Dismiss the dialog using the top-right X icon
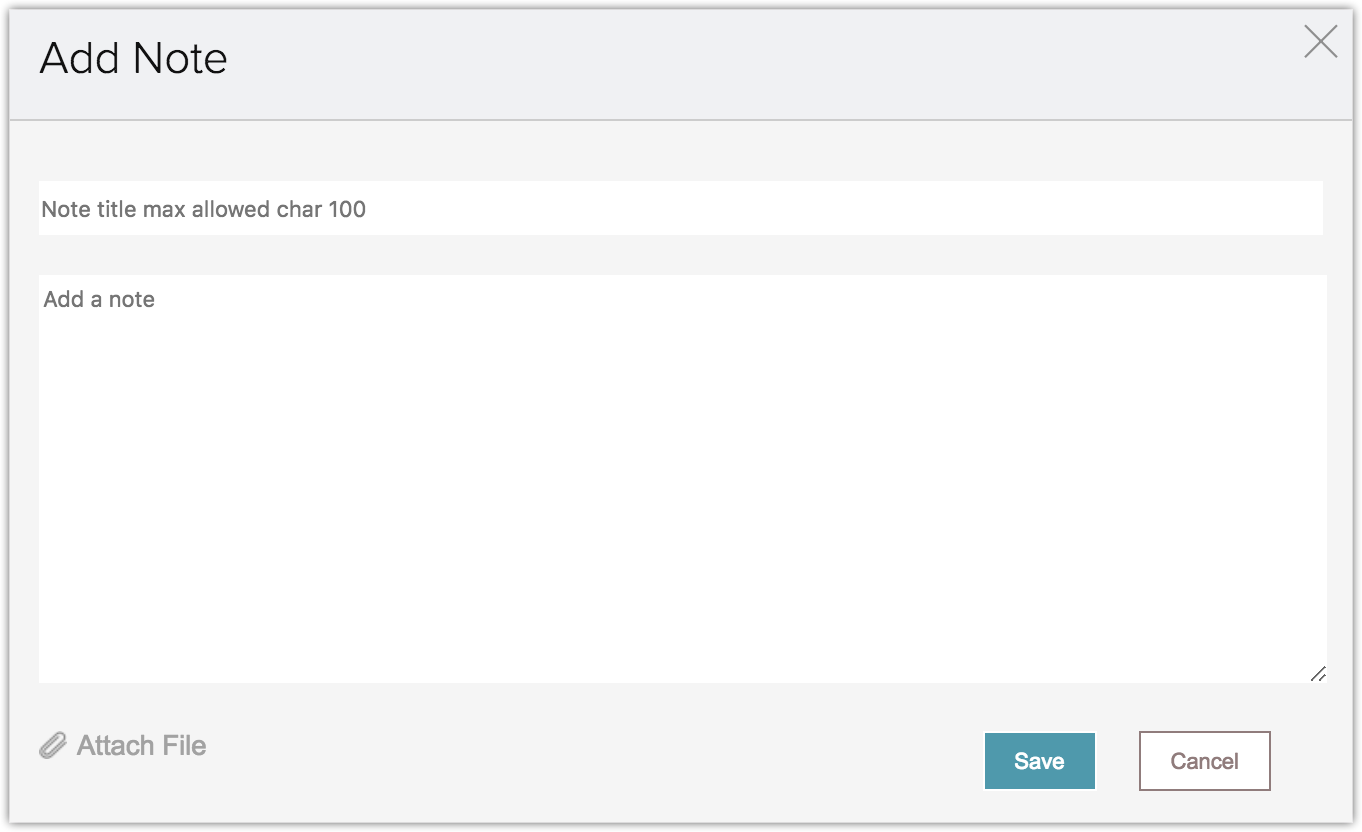1362x832 pixels. click(1320, 42)
